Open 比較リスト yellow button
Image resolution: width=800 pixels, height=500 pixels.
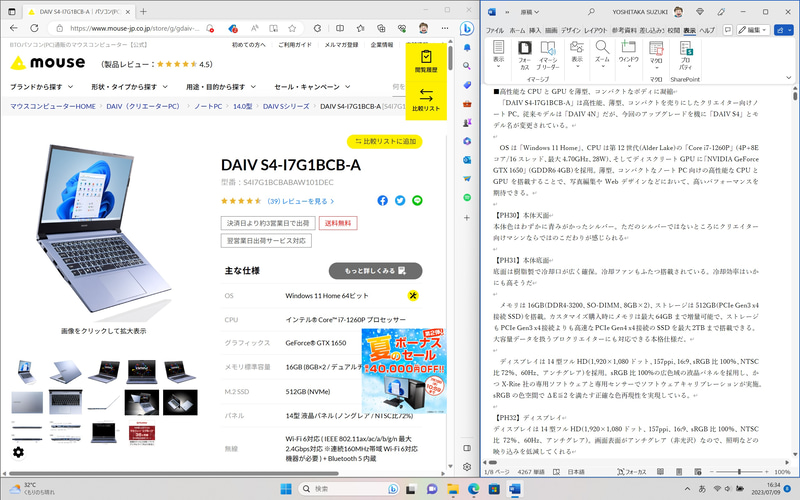tap(426, 100)
